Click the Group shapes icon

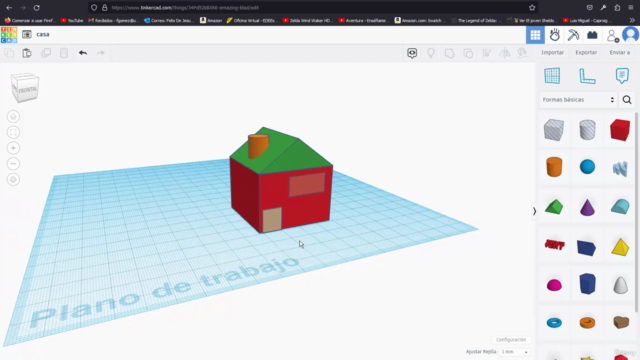coord(449,53)
